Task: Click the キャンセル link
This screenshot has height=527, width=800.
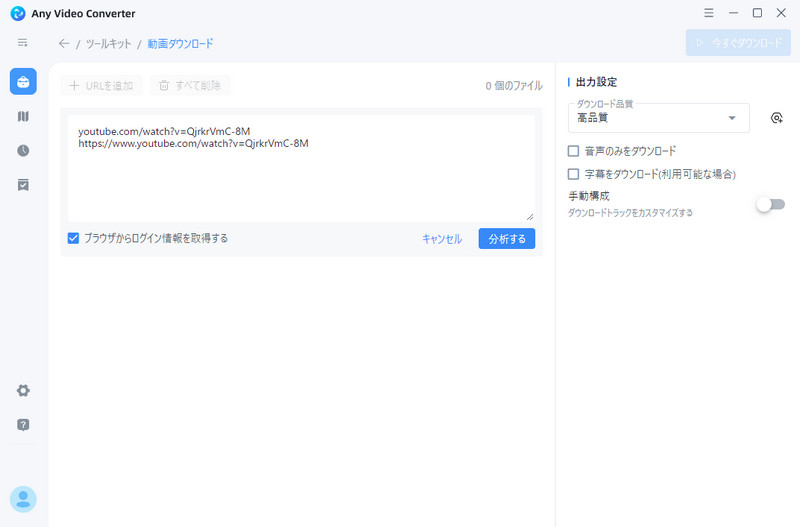Action: point(442,239)
